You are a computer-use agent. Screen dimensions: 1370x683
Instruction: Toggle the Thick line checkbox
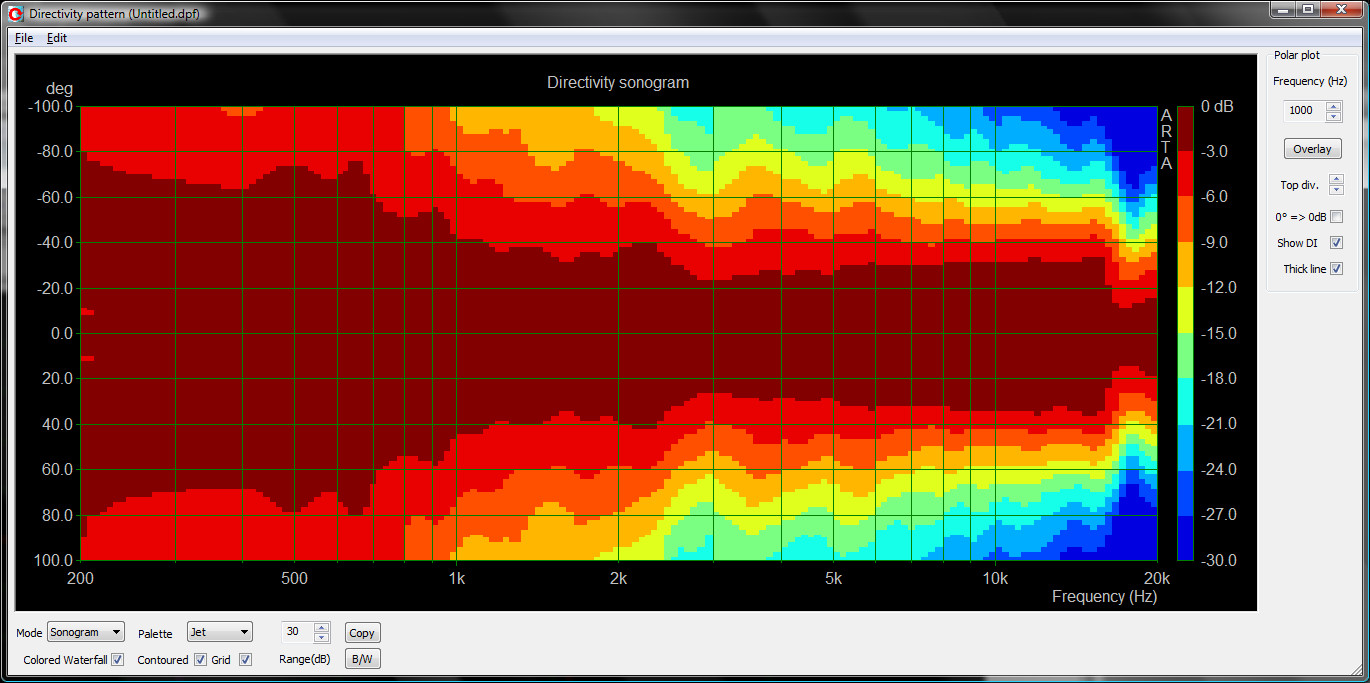pyautogui.click(x=1336, y=269)
